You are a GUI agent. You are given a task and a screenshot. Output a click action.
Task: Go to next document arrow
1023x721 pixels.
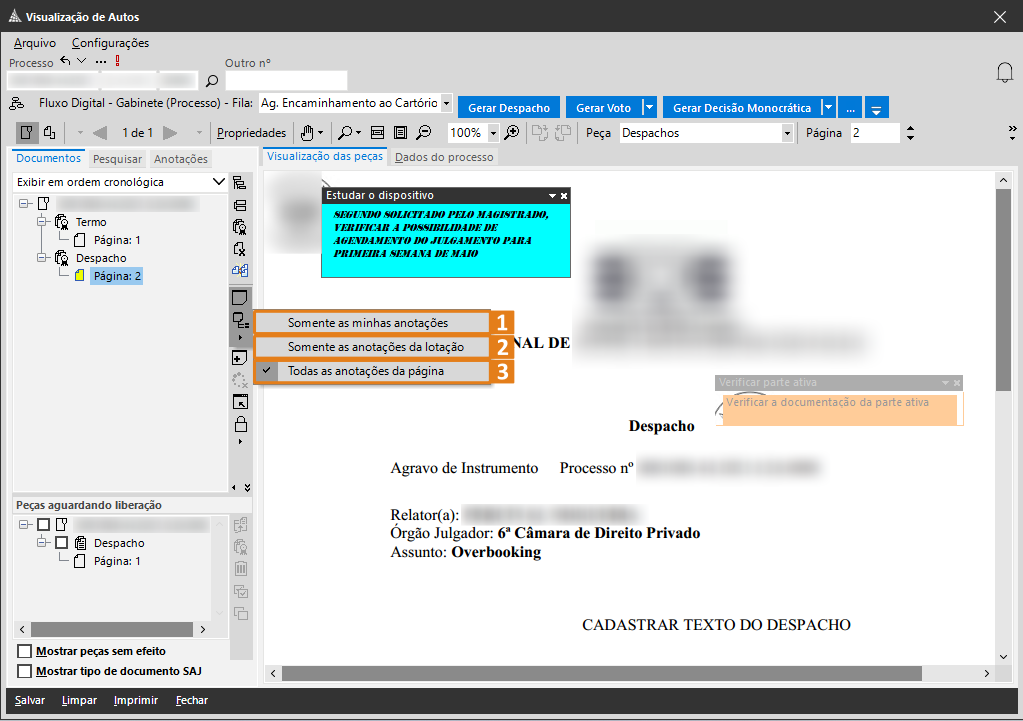(x=170, y=133)
